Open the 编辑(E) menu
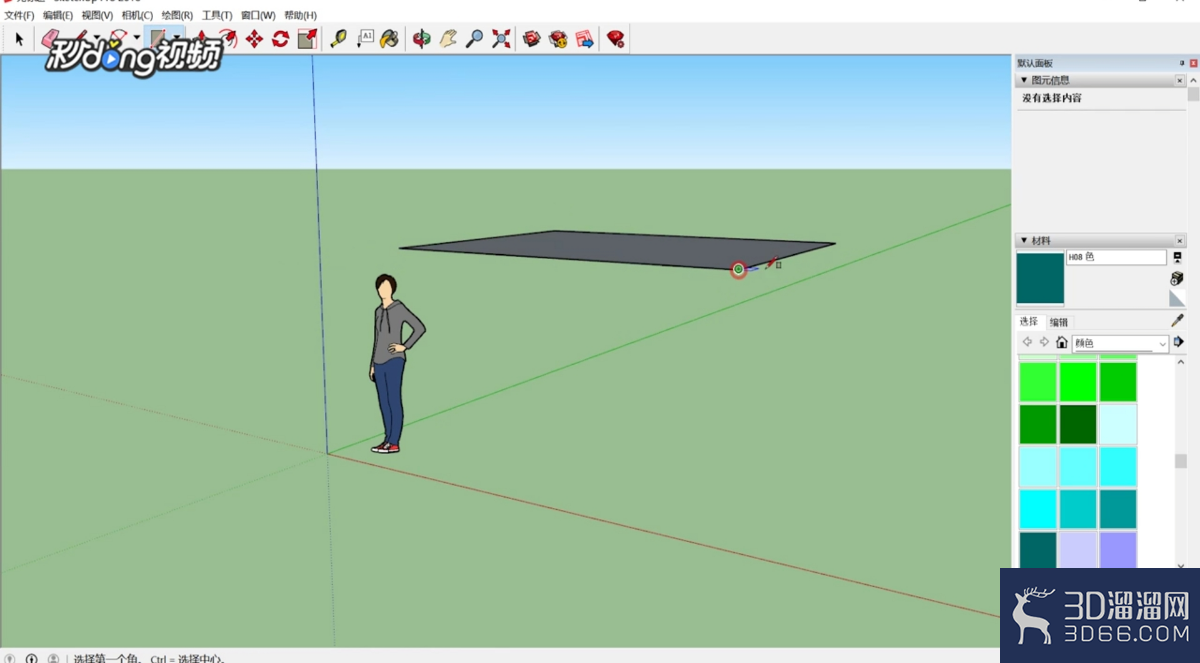The image size is (1200, 663). pyautogui.click(x=57, y=16)
